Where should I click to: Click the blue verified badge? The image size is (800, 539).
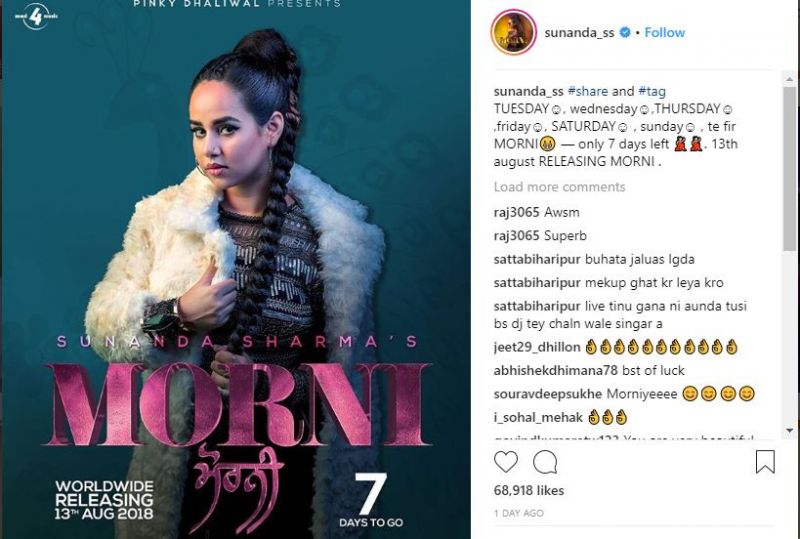[x=625, y=33]
